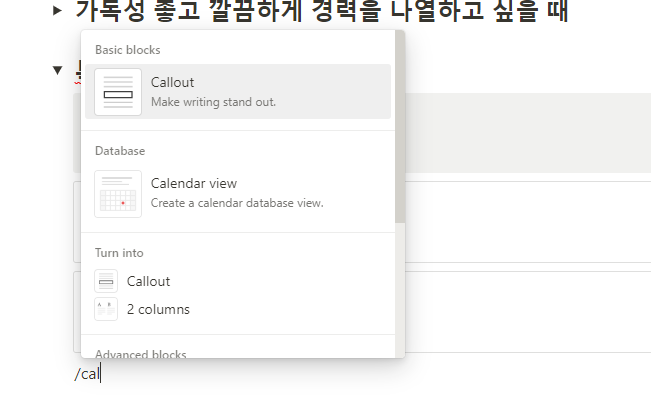Click the heading text '가독성 좋고 깔끔하게 경력을 나열하고 싶을 때'

[321, 10]
